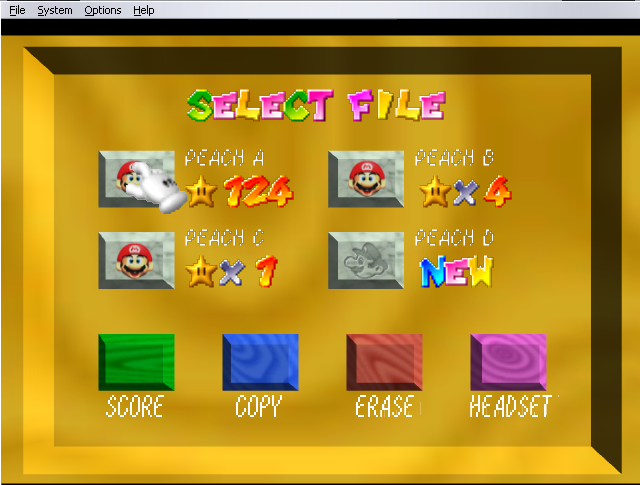Viewport: 640px width, 485px height.
Task: Click the red Erase block
Action: 384,363
